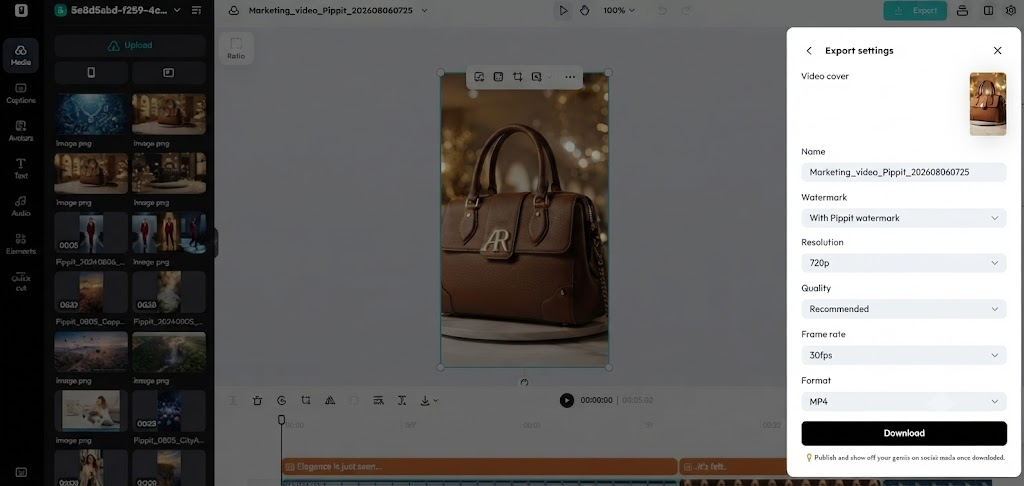Open the settings gear icon

pos(1011,10)
